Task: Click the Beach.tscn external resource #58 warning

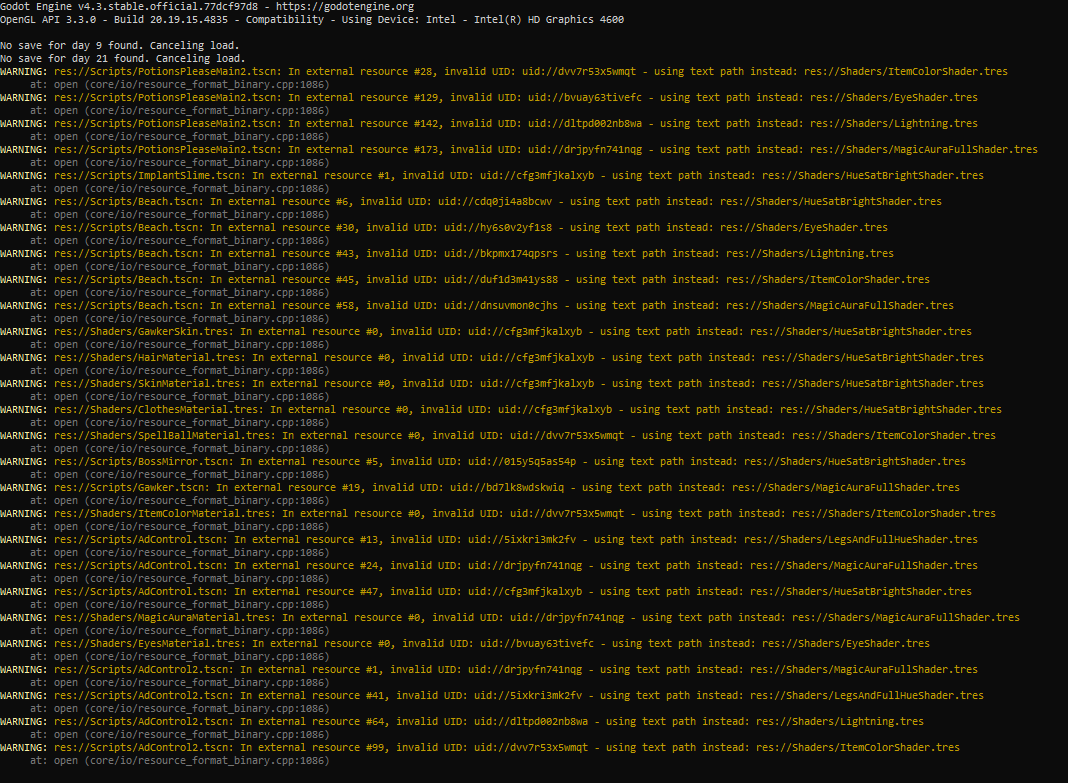Action: click(477, 305)
